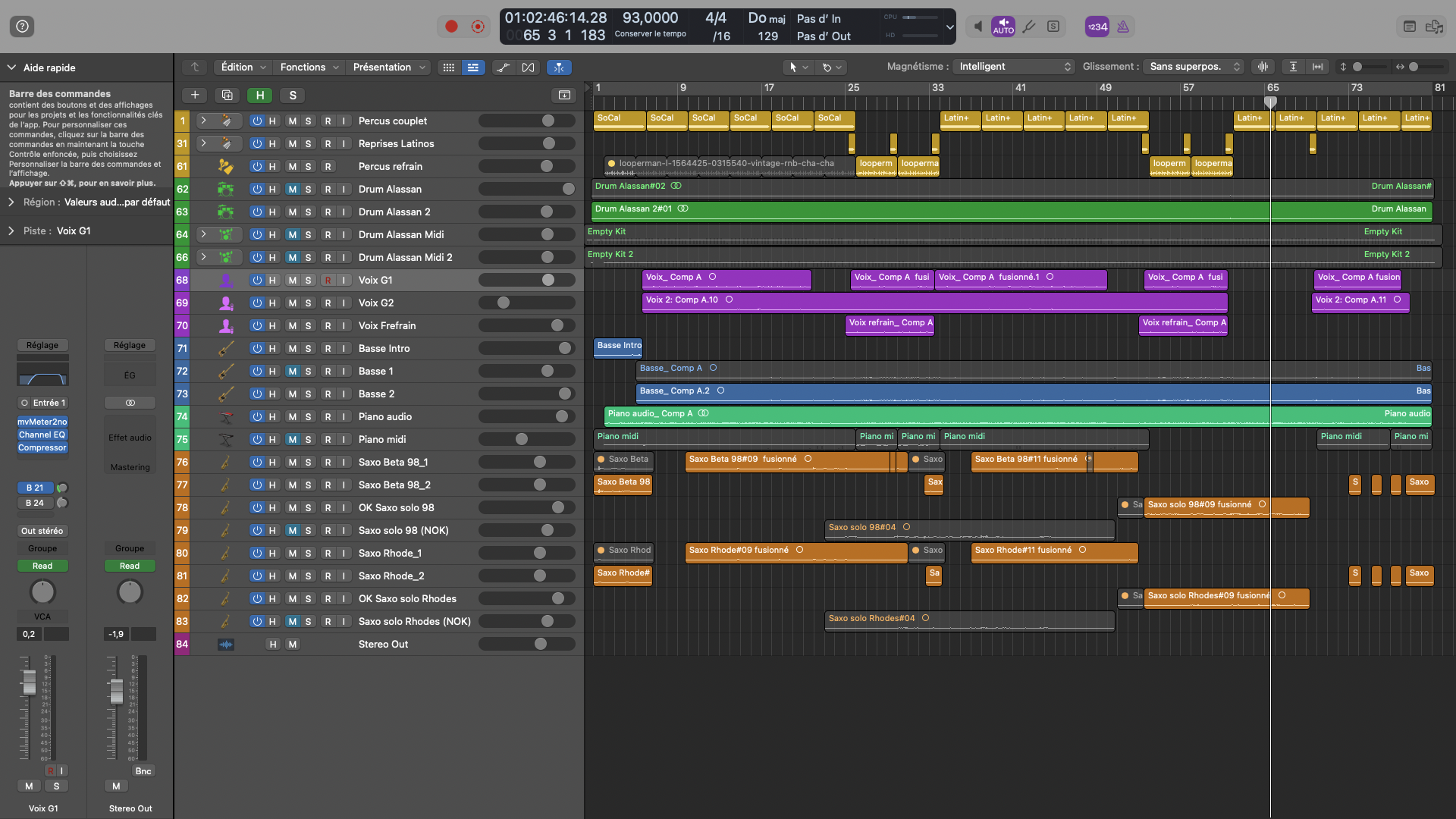Image resolution: width=1456 pixels, height=819 pixels.
Task: Select the Basse Intro region
Action: (x=617, y=347)
